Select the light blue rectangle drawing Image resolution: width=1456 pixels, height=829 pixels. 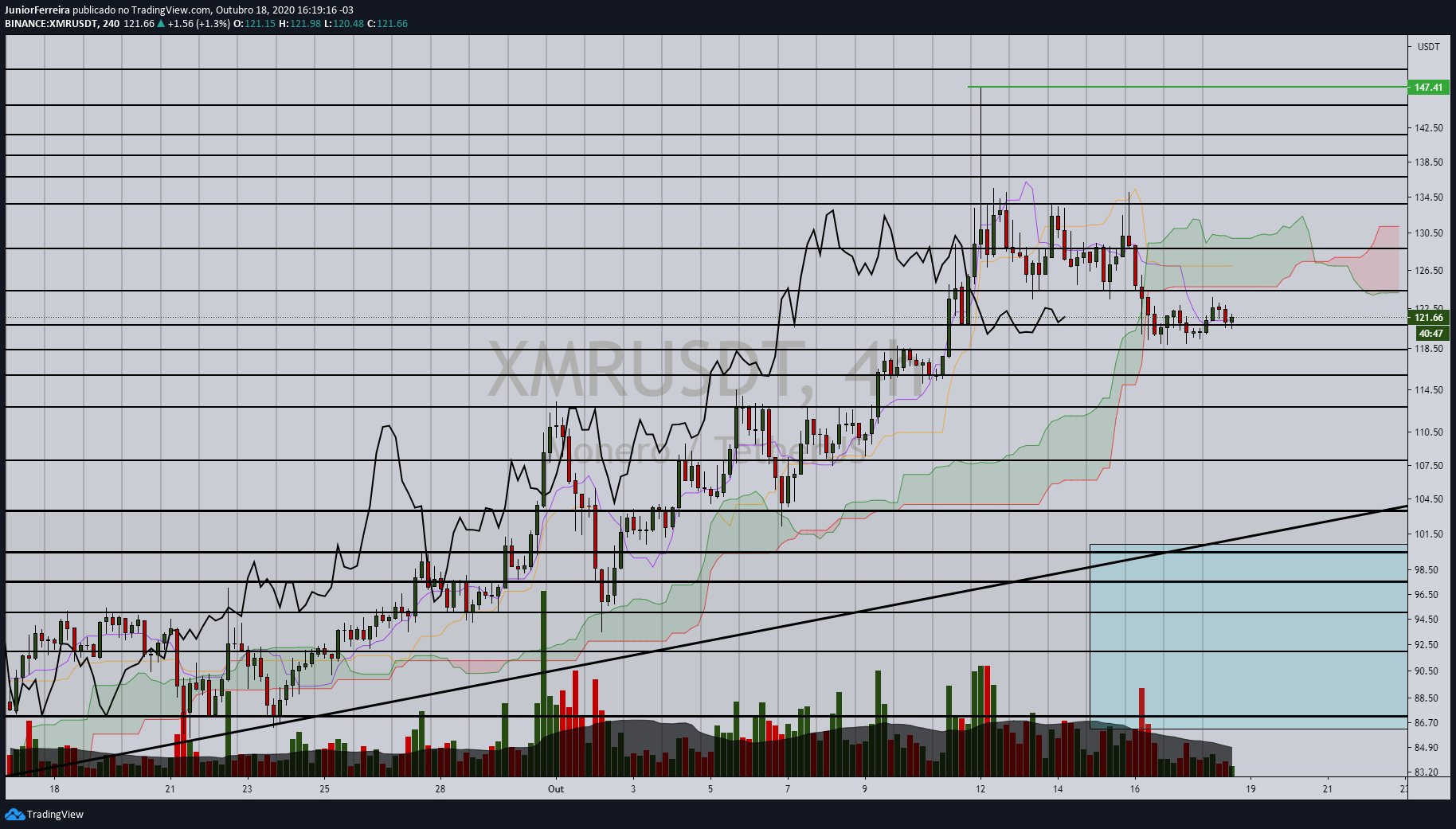coord(1248,636)
